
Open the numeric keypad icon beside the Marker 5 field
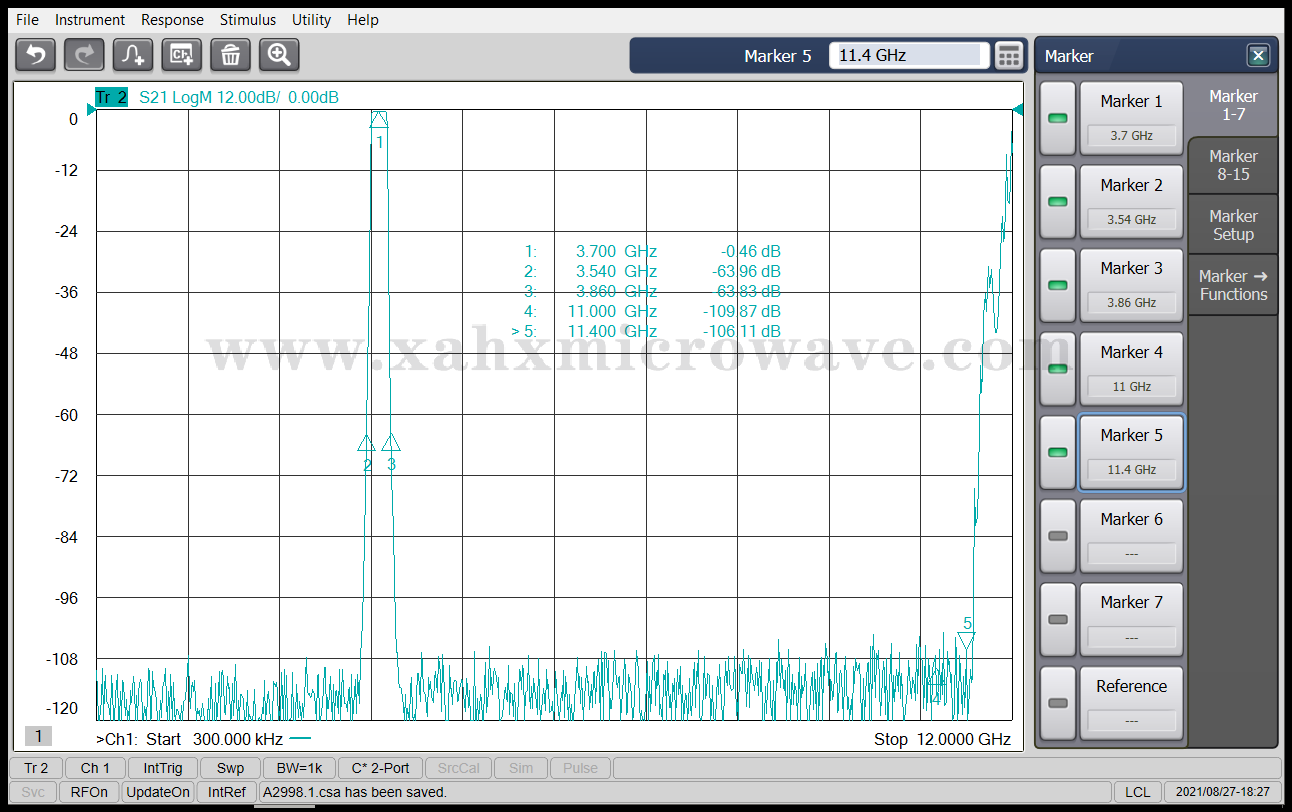pos(1009,56)
